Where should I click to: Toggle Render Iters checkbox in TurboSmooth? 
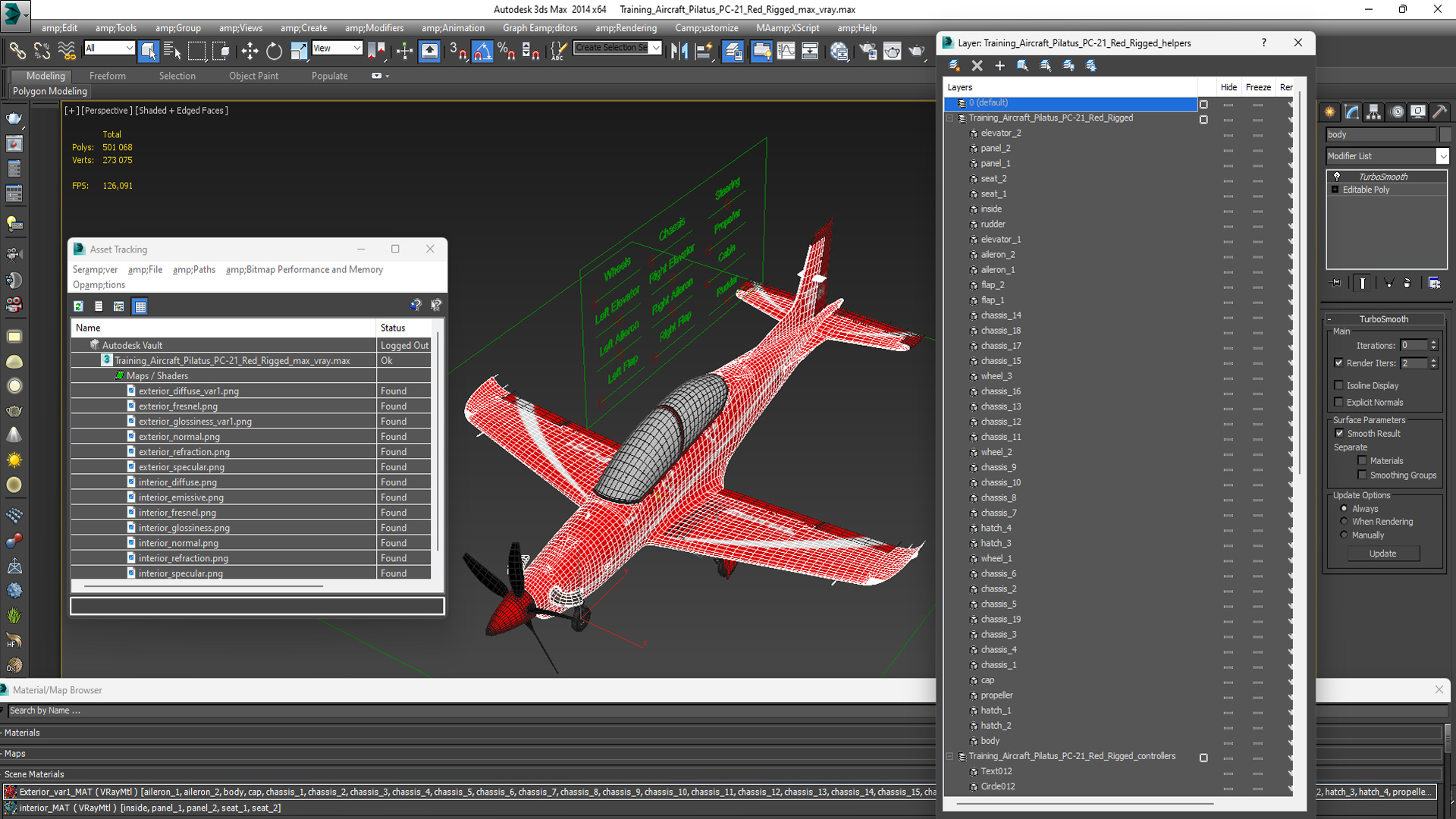click(x=1338, y=363)
